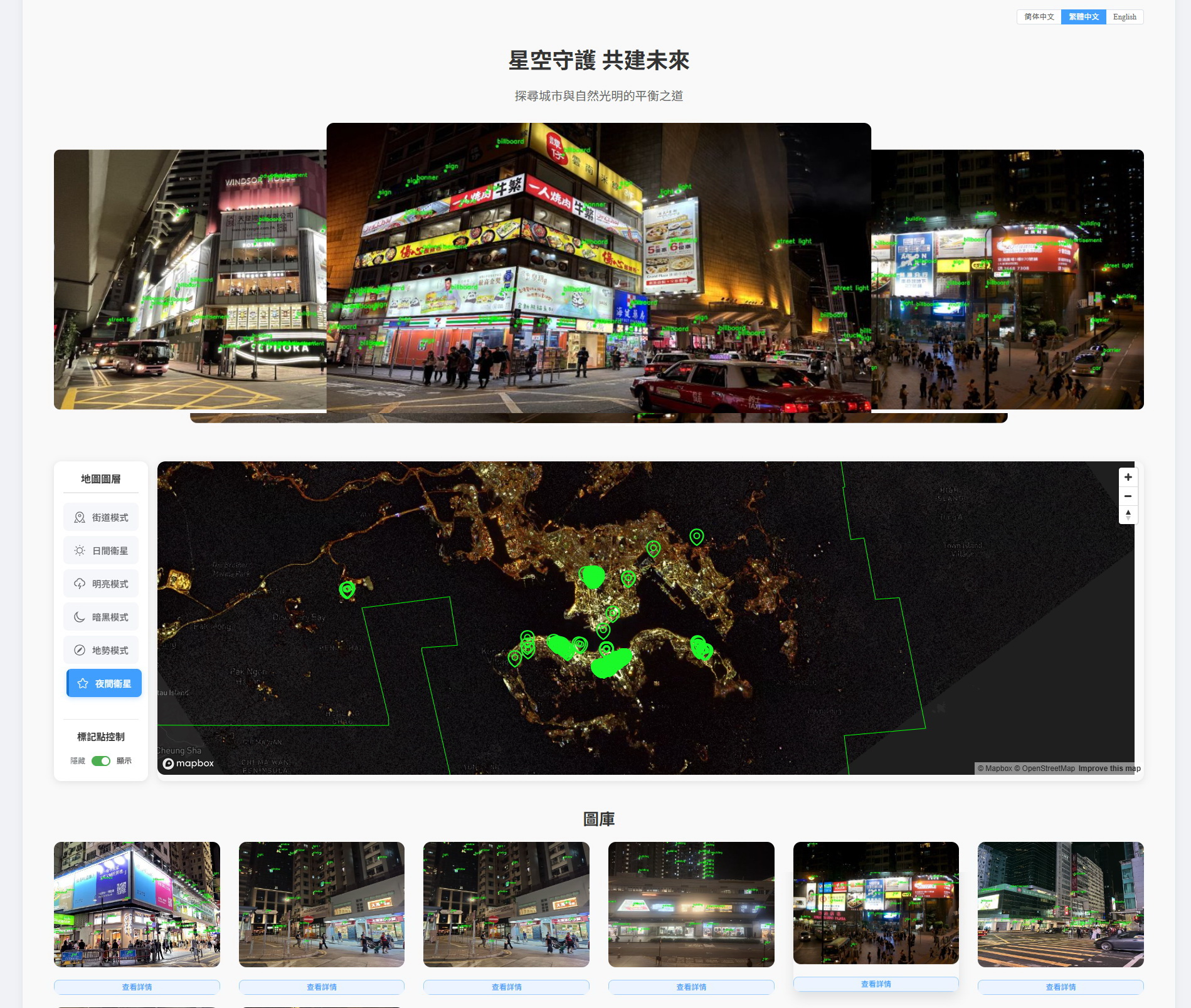Viewport: 1191px width, 1008px height.
Task: Click 查看詳情 under second gallery image
Action: click(x=322, y=987)
